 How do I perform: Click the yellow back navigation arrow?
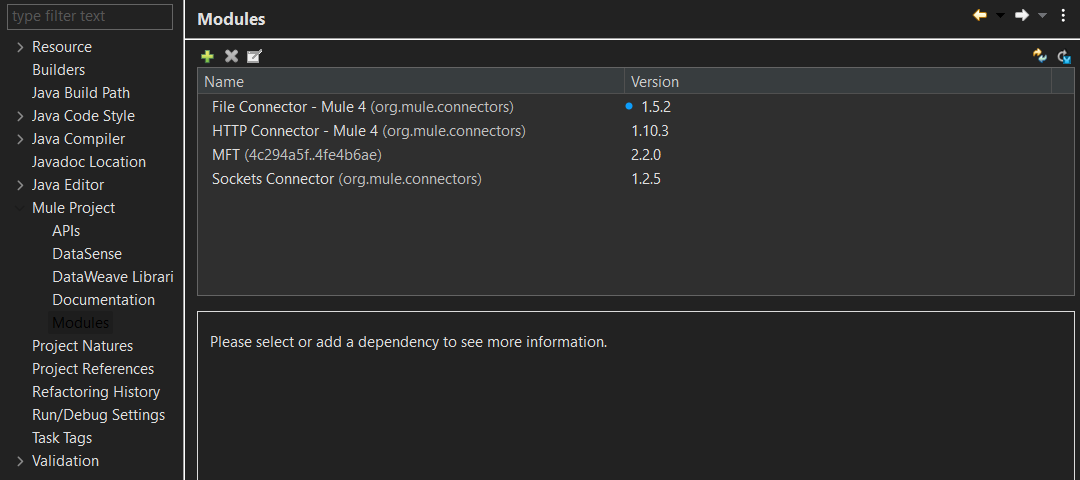(x=980, y=15)
